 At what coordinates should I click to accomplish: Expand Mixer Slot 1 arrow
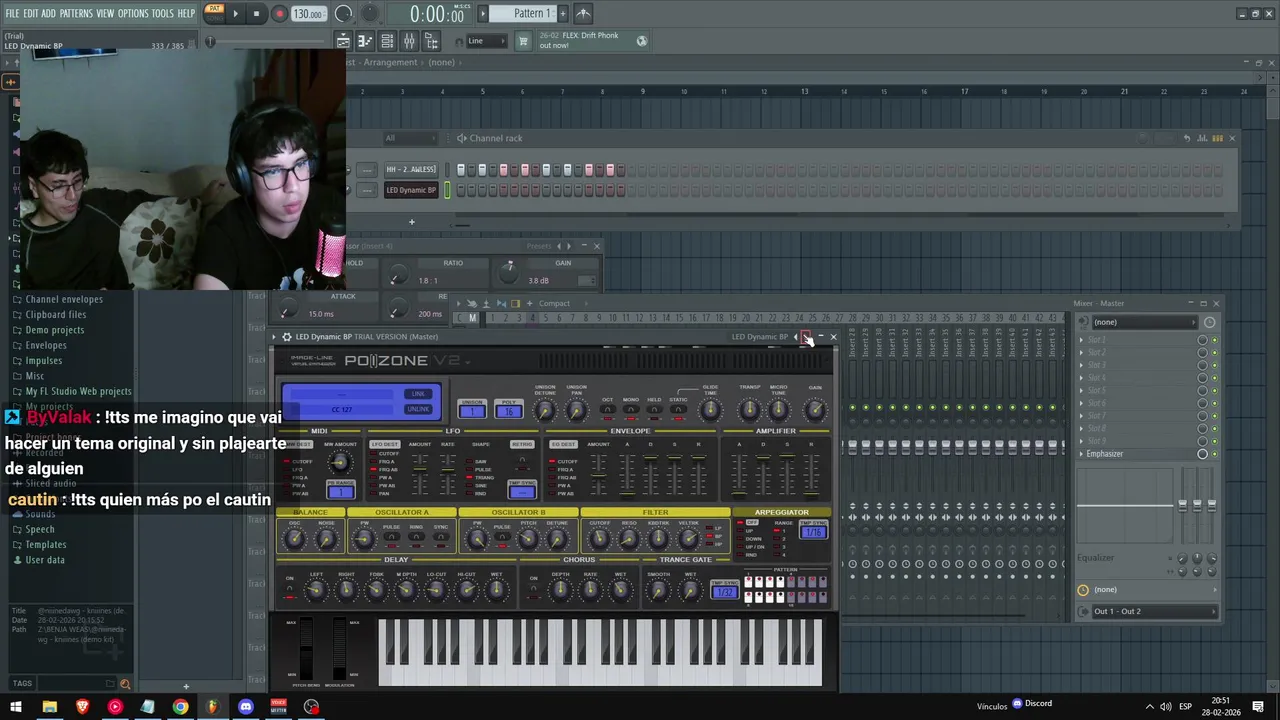pos(1081,340)
